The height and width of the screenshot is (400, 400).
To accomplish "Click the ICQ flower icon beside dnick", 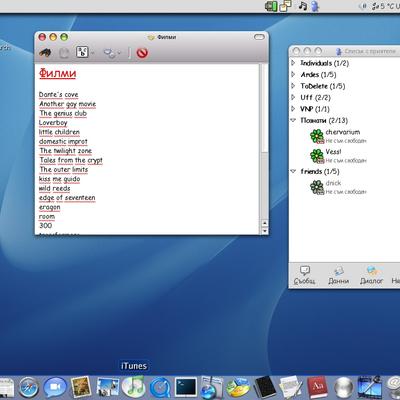I will pyautogui.click(x=317, y=187).
